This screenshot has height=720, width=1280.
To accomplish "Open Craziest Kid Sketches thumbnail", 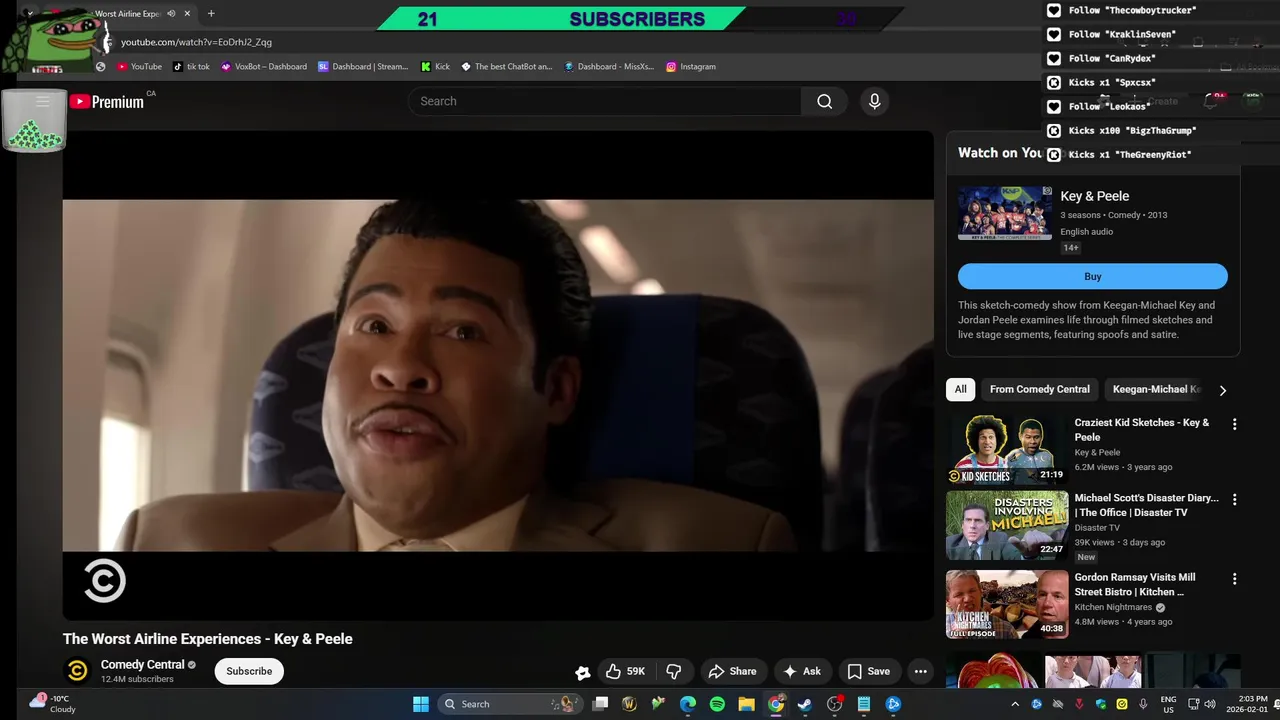I will 1007,448.
